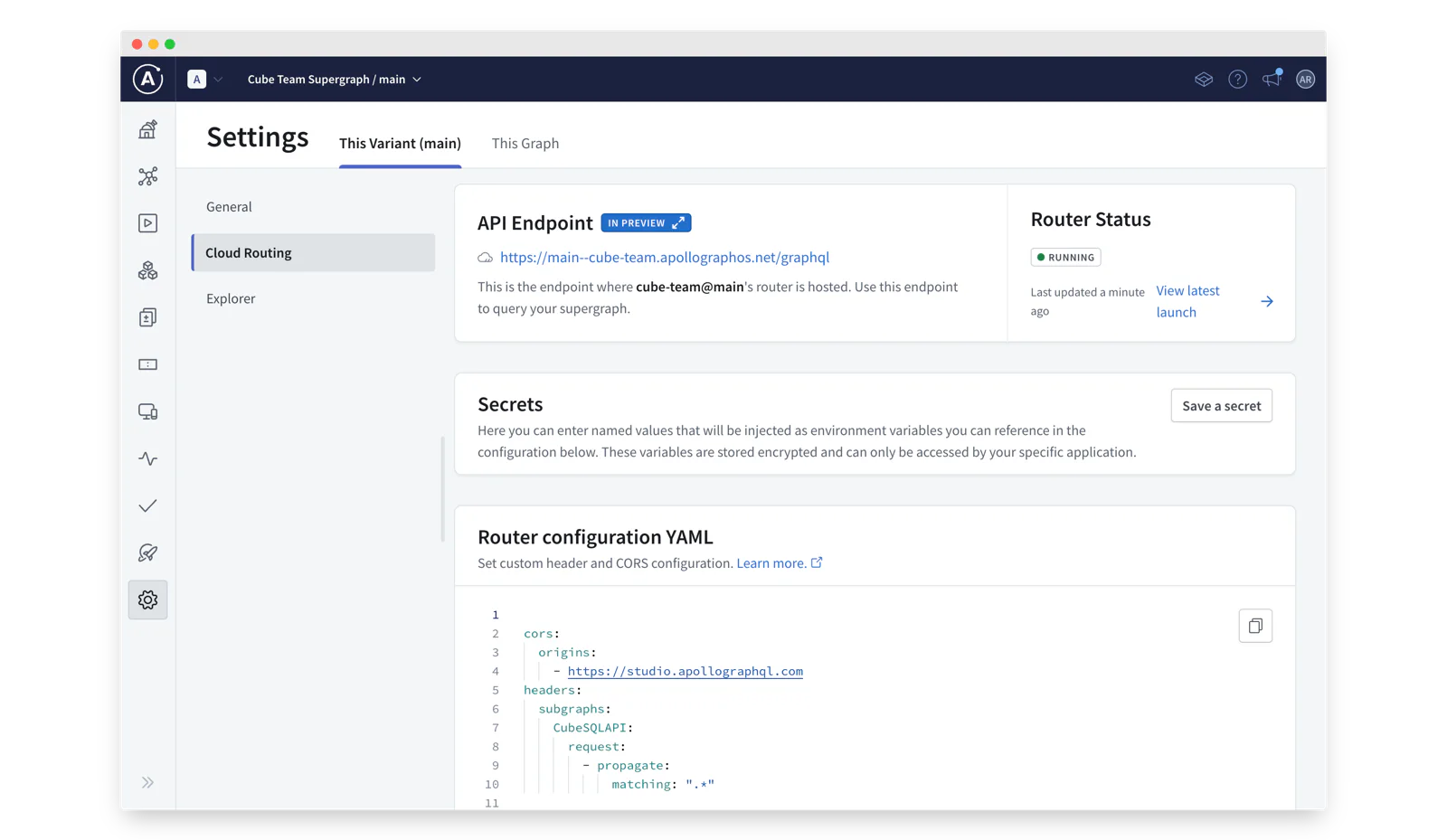The width and height of the screenshot is (1447, 840).
Task: Open the Schema graph icon in sidebar
Action: click(x=147, y=176)
